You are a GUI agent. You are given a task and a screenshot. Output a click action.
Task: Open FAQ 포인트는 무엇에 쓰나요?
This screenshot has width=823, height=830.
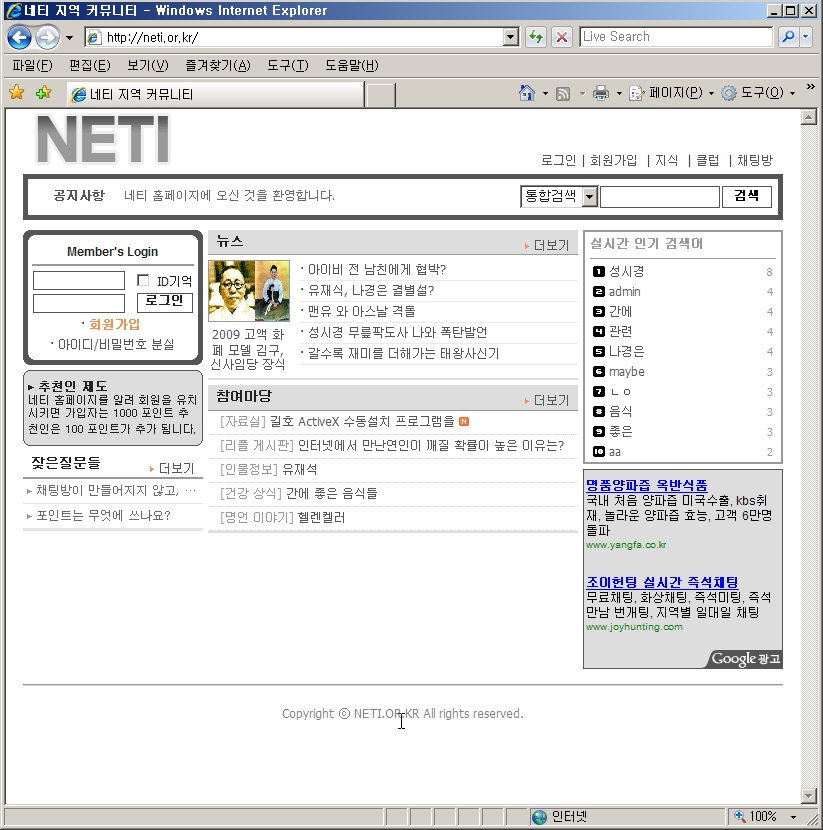[x=103, y=516]
